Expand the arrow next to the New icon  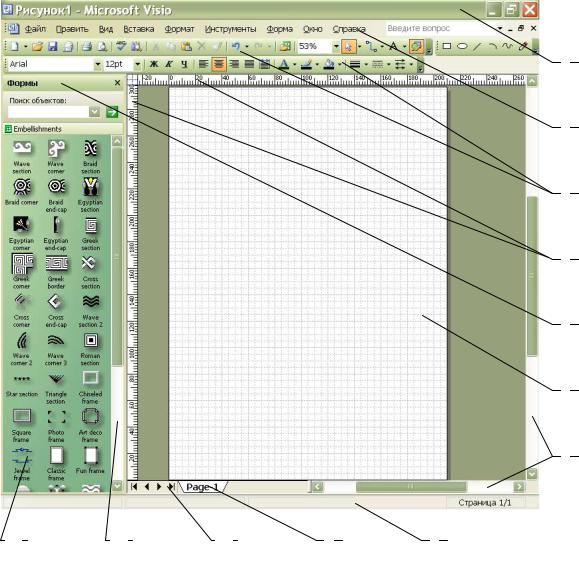[x=25, y=47]
